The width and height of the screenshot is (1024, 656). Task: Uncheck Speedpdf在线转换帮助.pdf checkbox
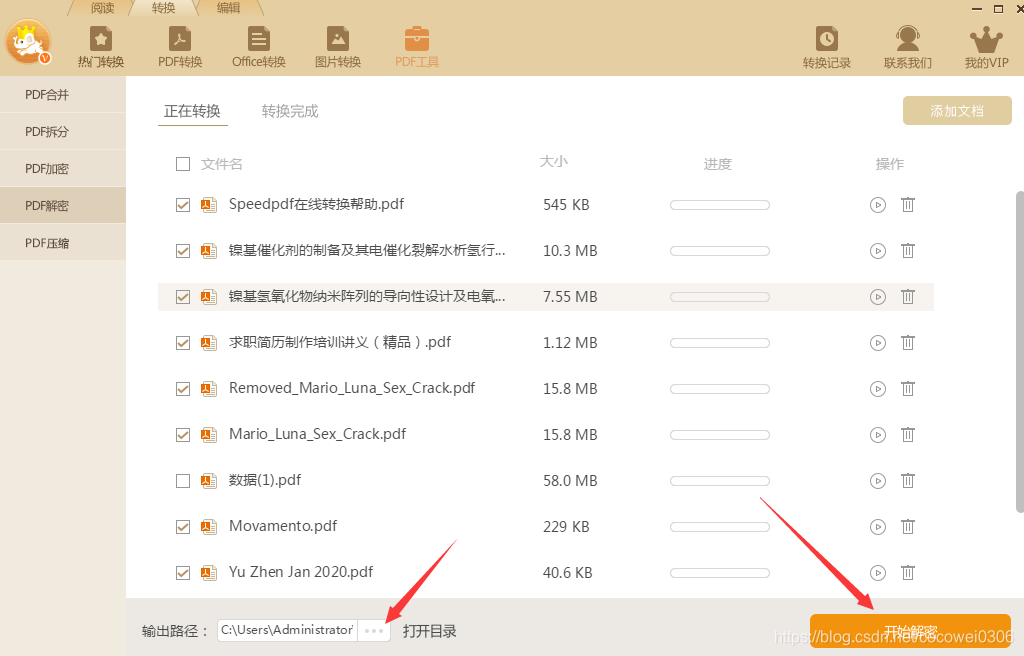(183, 205)
